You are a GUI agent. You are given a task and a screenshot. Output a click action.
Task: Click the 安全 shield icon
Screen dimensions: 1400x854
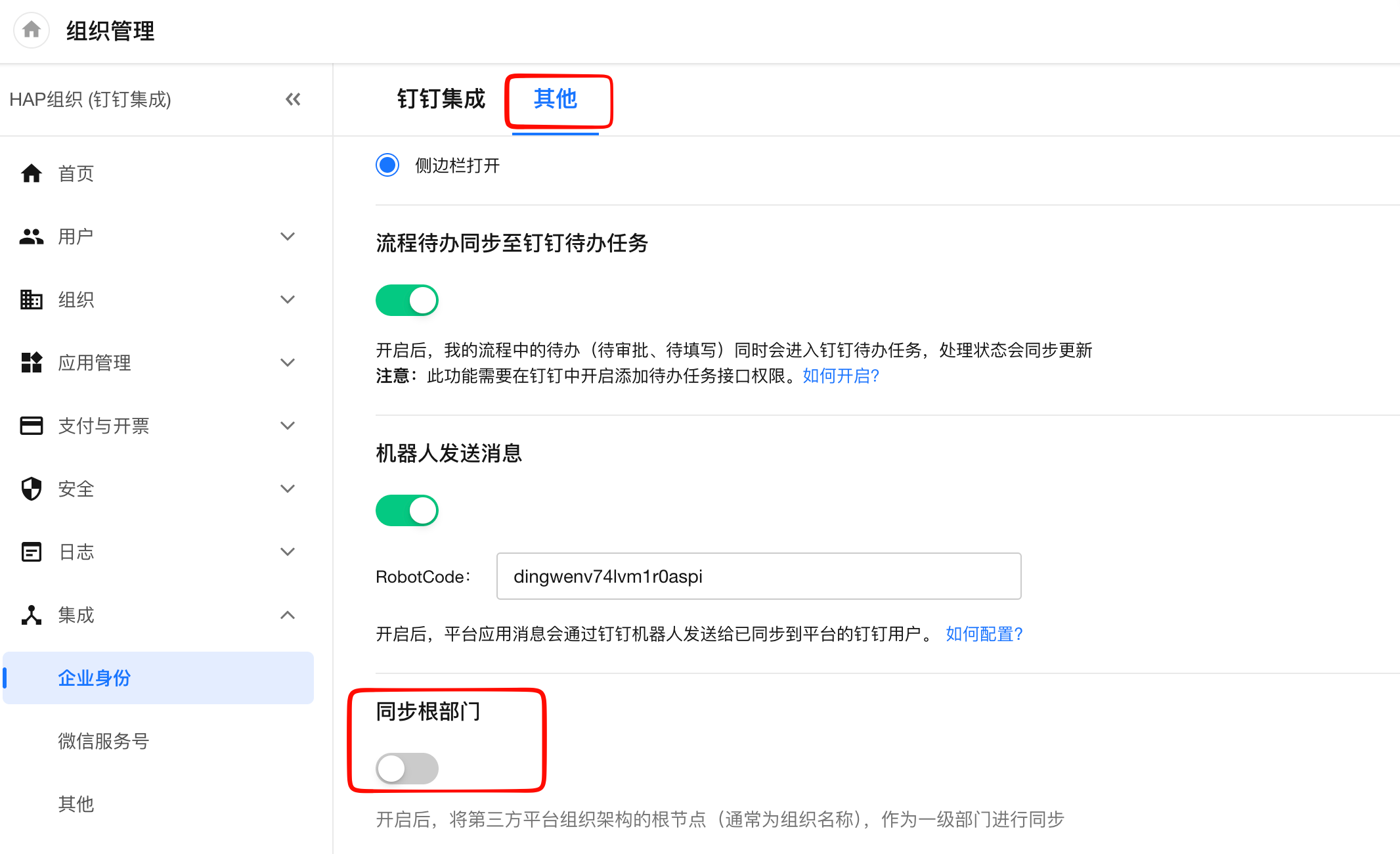(x=32, y=489)
